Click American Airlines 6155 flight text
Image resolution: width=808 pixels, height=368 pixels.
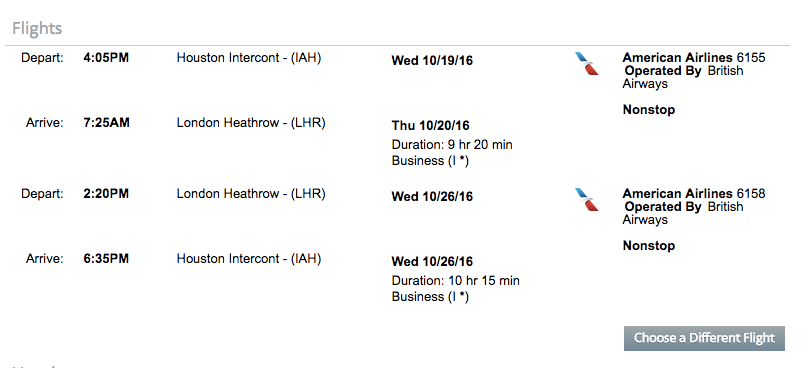click(x=694, y=58)
